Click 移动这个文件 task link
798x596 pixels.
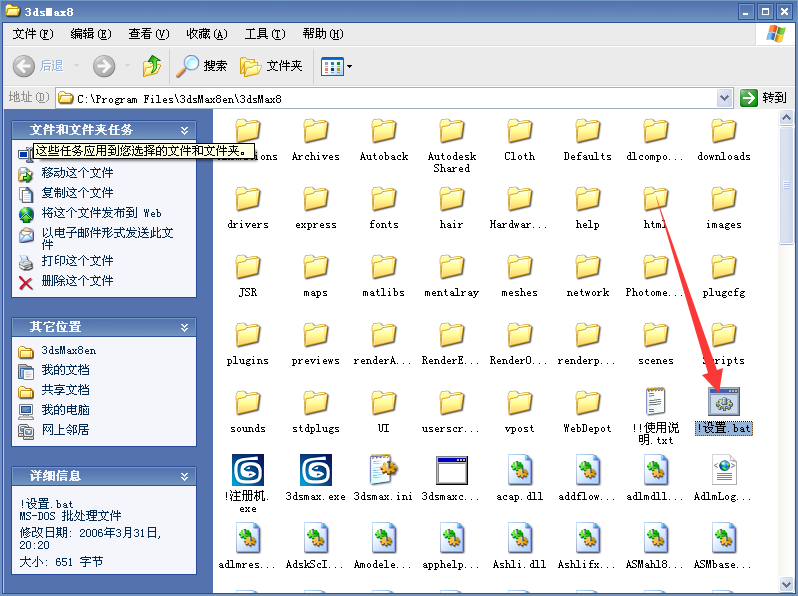77,173
